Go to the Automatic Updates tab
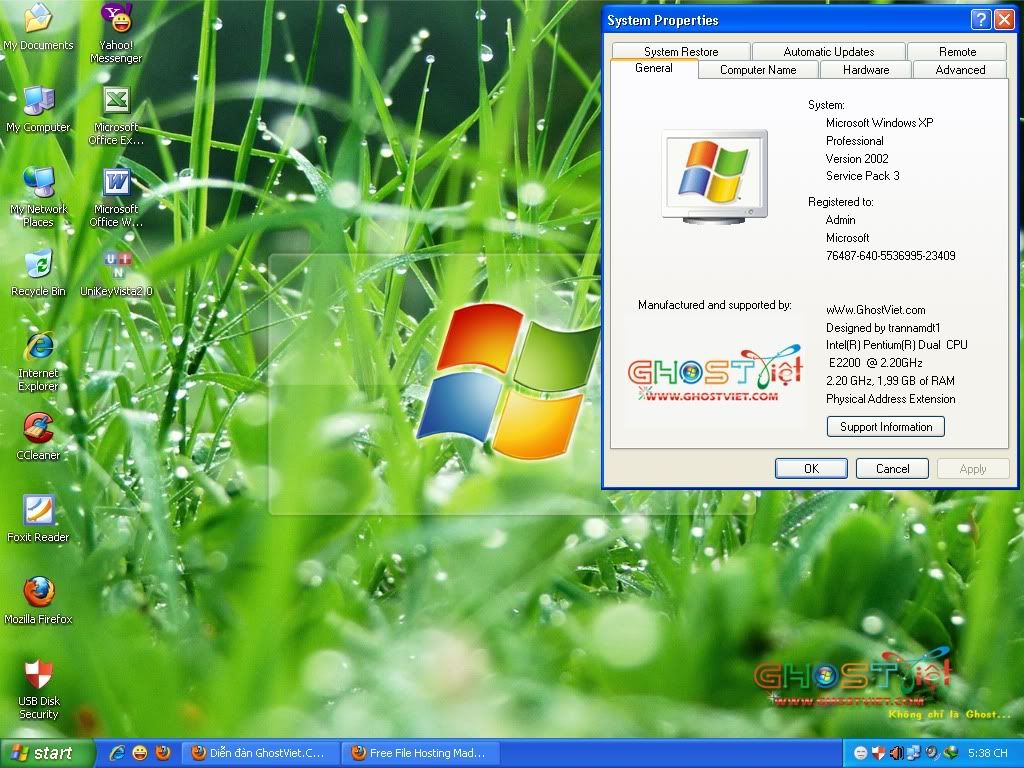The height and width of the screenshot is (768, 1024). coord(828,51)
